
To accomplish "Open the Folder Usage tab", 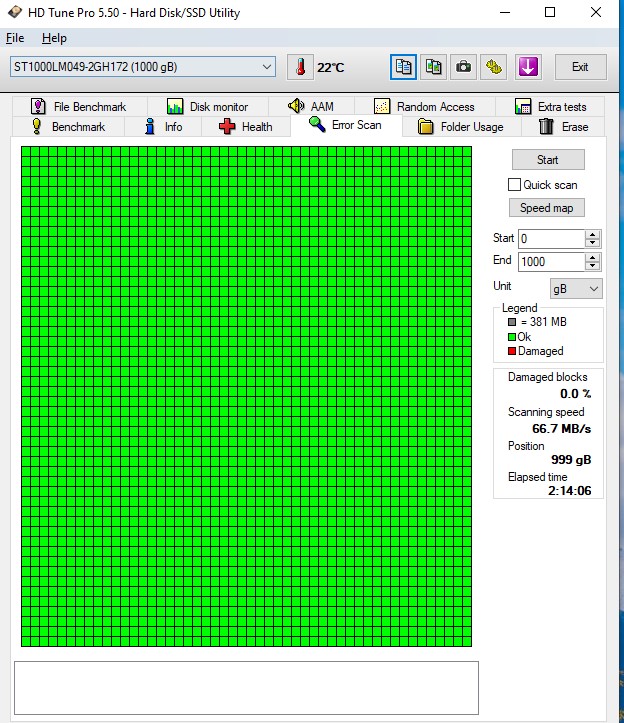I will pyautogui.click(x=461, y=126).
